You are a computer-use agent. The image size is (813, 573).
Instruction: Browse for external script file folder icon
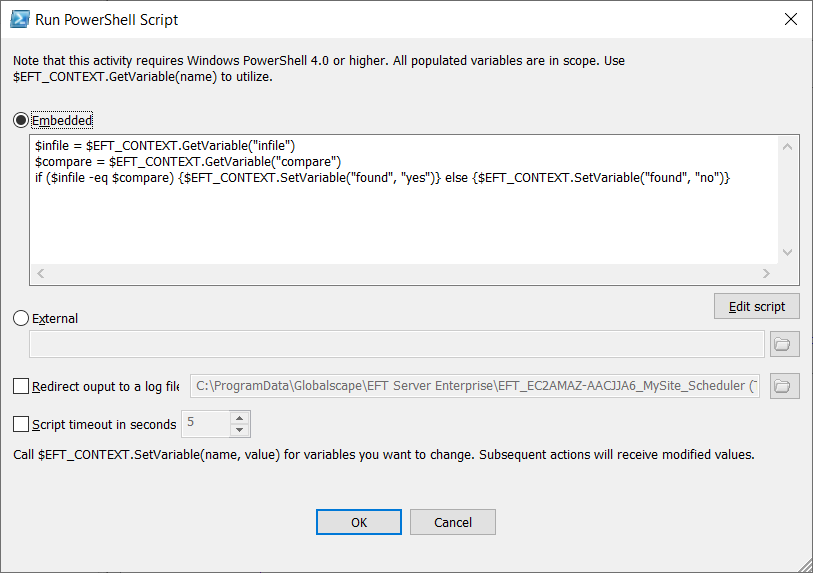(x=784, y=344)
